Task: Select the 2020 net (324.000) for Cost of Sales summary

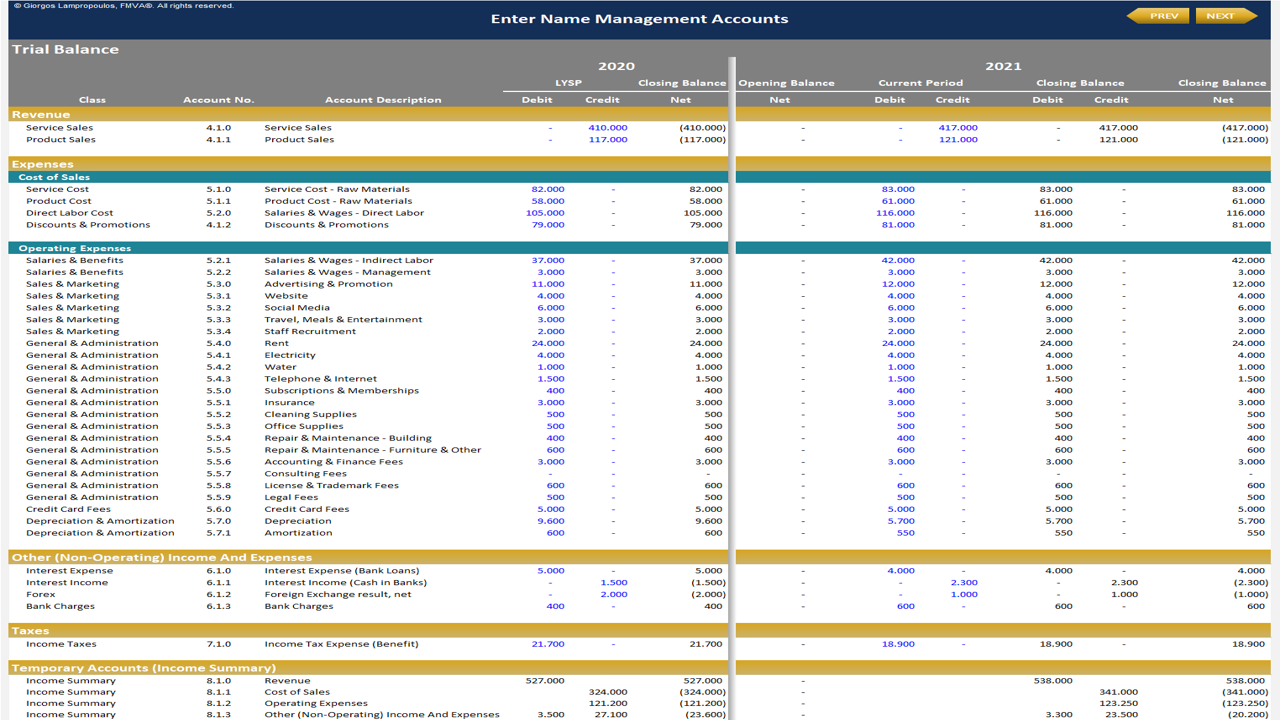Action: tap(702, 692)
